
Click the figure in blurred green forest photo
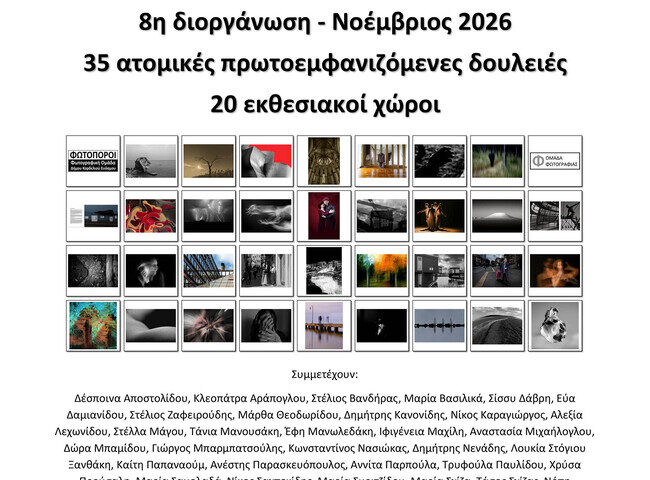tap(497, 161)
